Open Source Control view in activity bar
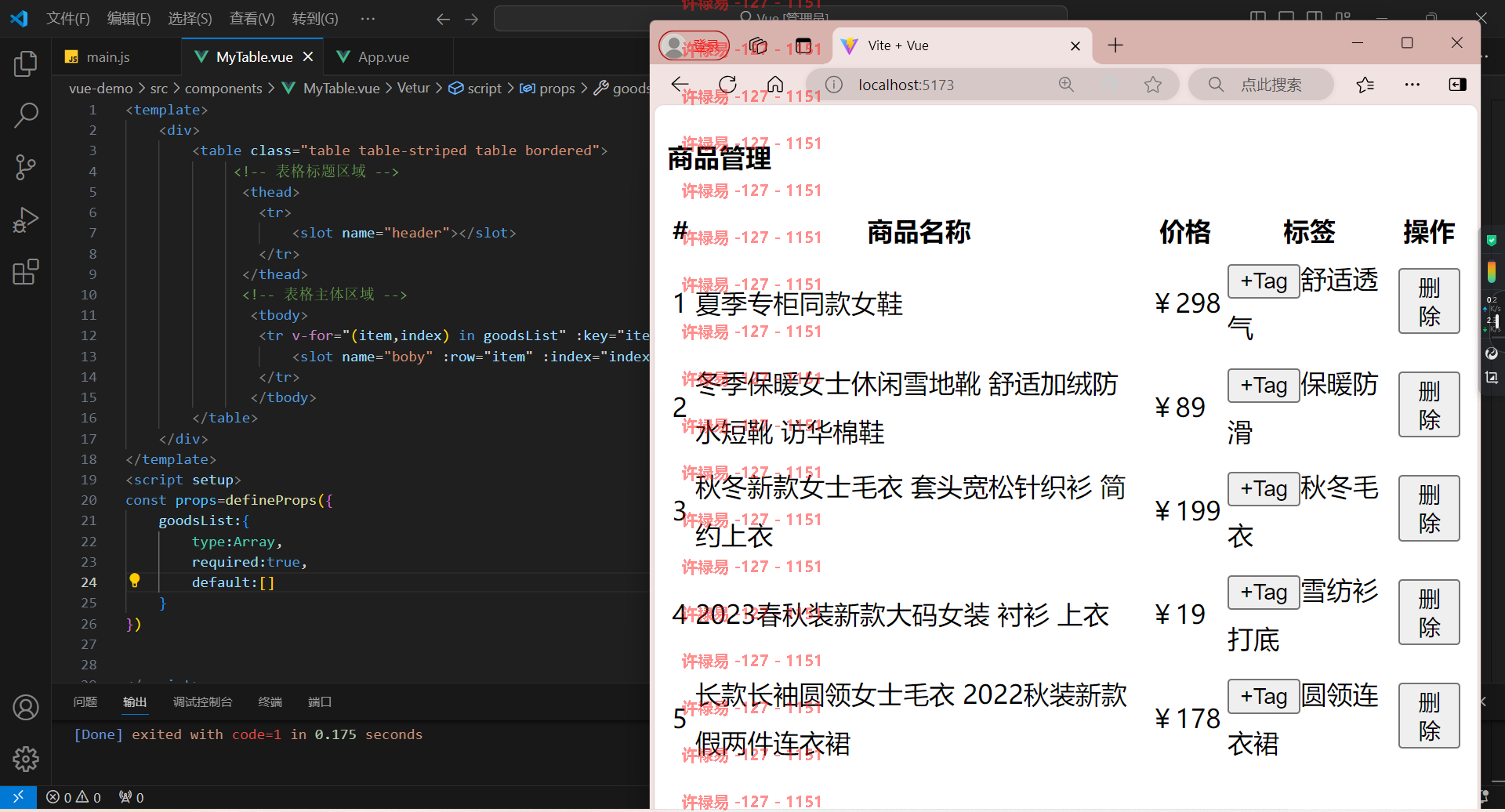The image size is (1505, 812). tap(26, 167)
